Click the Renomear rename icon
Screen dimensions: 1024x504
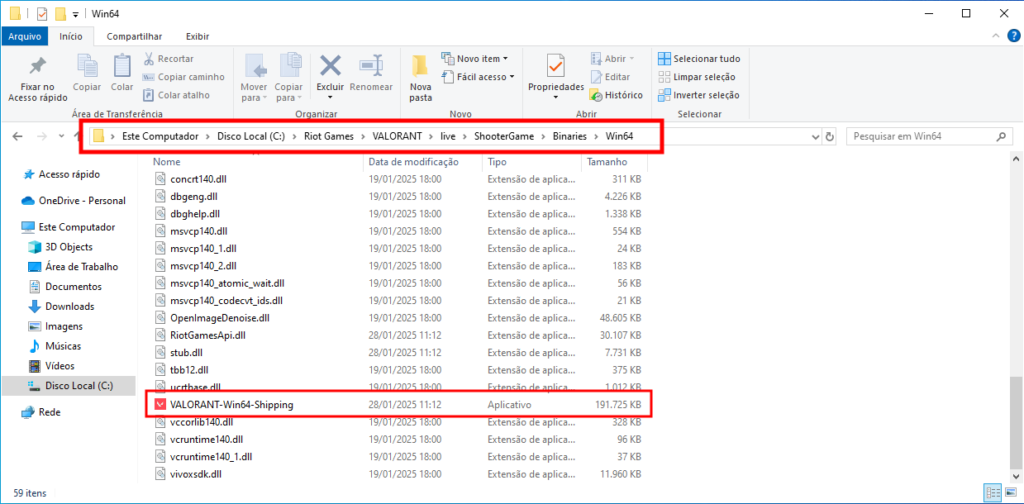[x=372, y=74]
